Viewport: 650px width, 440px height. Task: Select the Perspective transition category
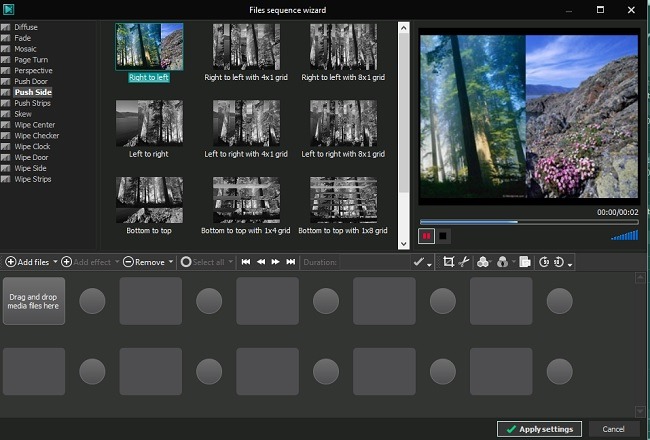tap(33, 70)
